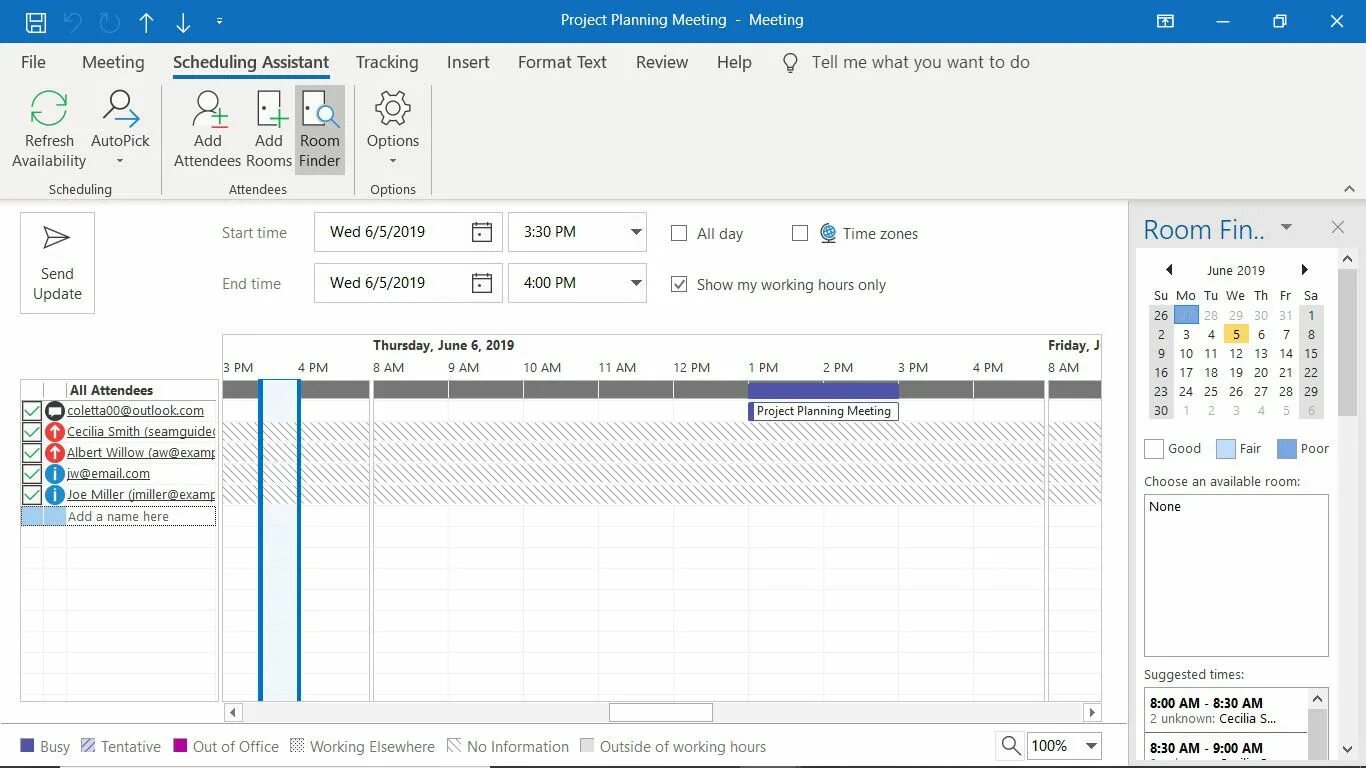The image size is (1366, 768).
Task: Open the File menu
Action: tap(33, 62)
